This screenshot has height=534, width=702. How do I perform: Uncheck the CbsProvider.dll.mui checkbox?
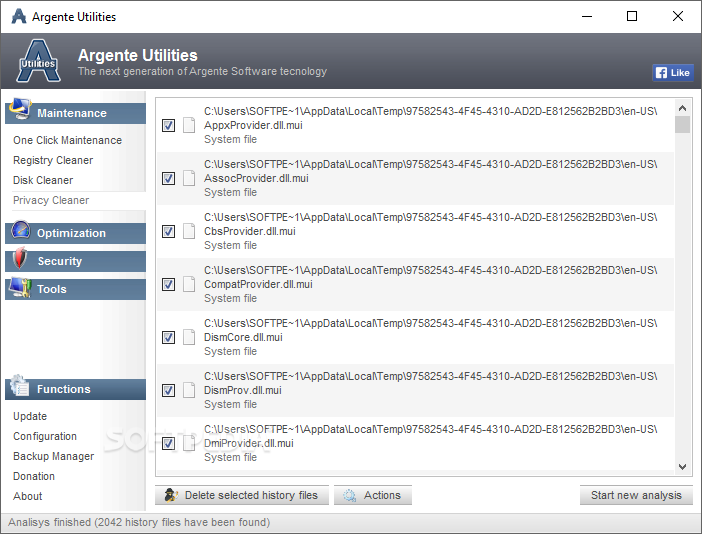coord(168,231)
